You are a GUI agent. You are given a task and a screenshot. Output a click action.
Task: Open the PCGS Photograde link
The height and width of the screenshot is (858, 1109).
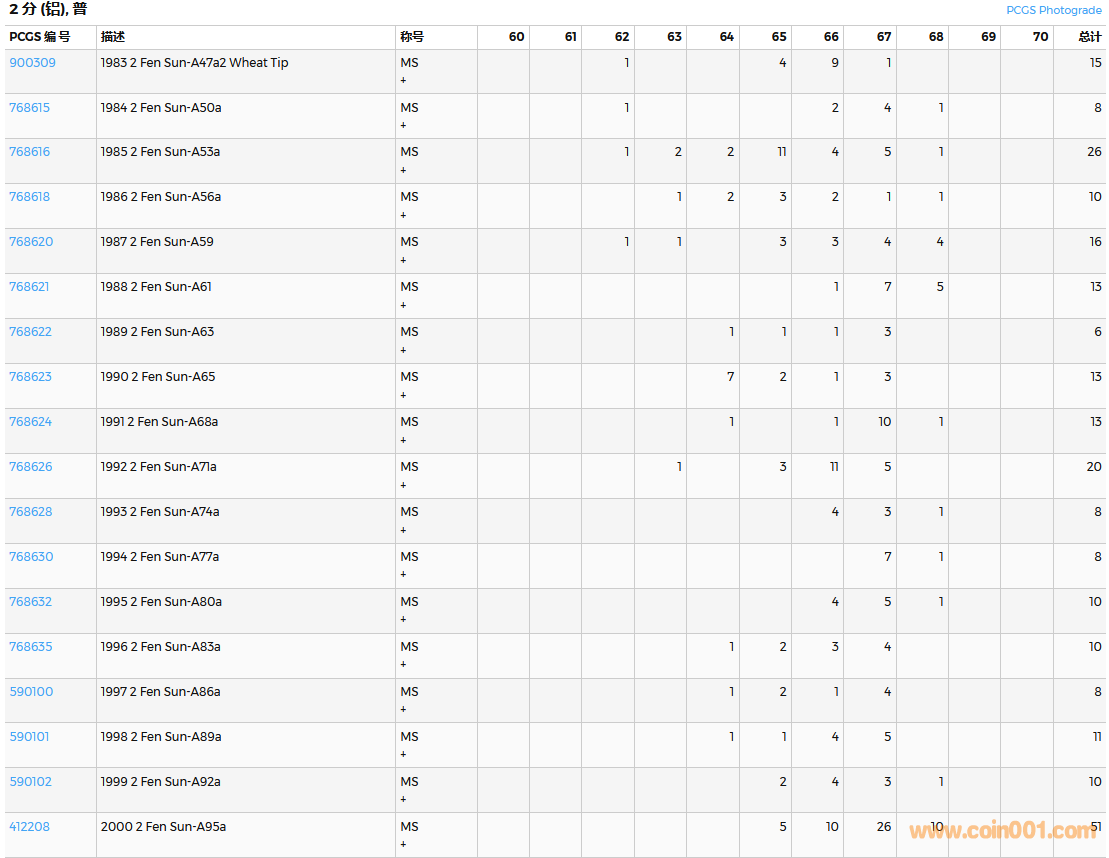pyautogui.click(x=1053, y=10)
